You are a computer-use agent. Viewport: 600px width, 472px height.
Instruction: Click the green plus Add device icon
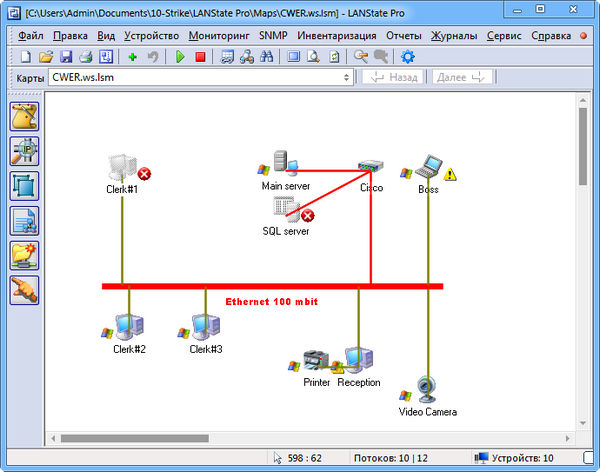click(132, 57)
